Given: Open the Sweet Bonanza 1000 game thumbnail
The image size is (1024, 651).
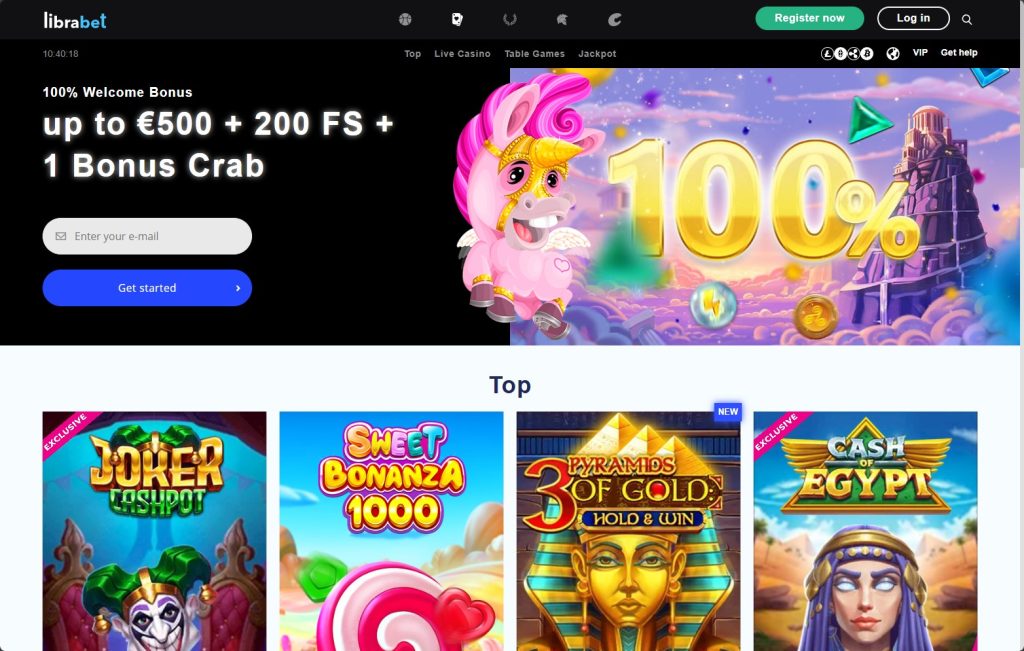Looking at the screenshot, I should point(391,531).
